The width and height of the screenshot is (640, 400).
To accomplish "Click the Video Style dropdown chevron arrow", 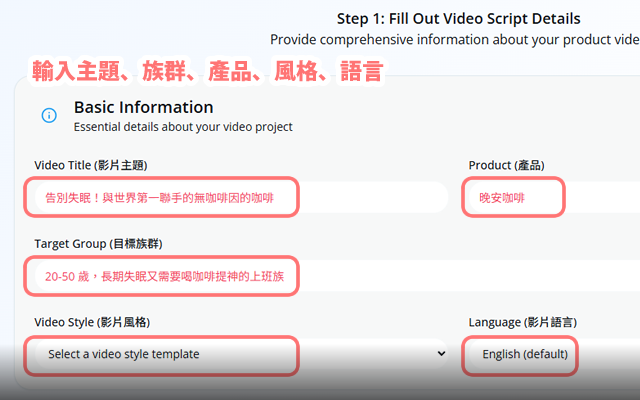I will 441,354.
